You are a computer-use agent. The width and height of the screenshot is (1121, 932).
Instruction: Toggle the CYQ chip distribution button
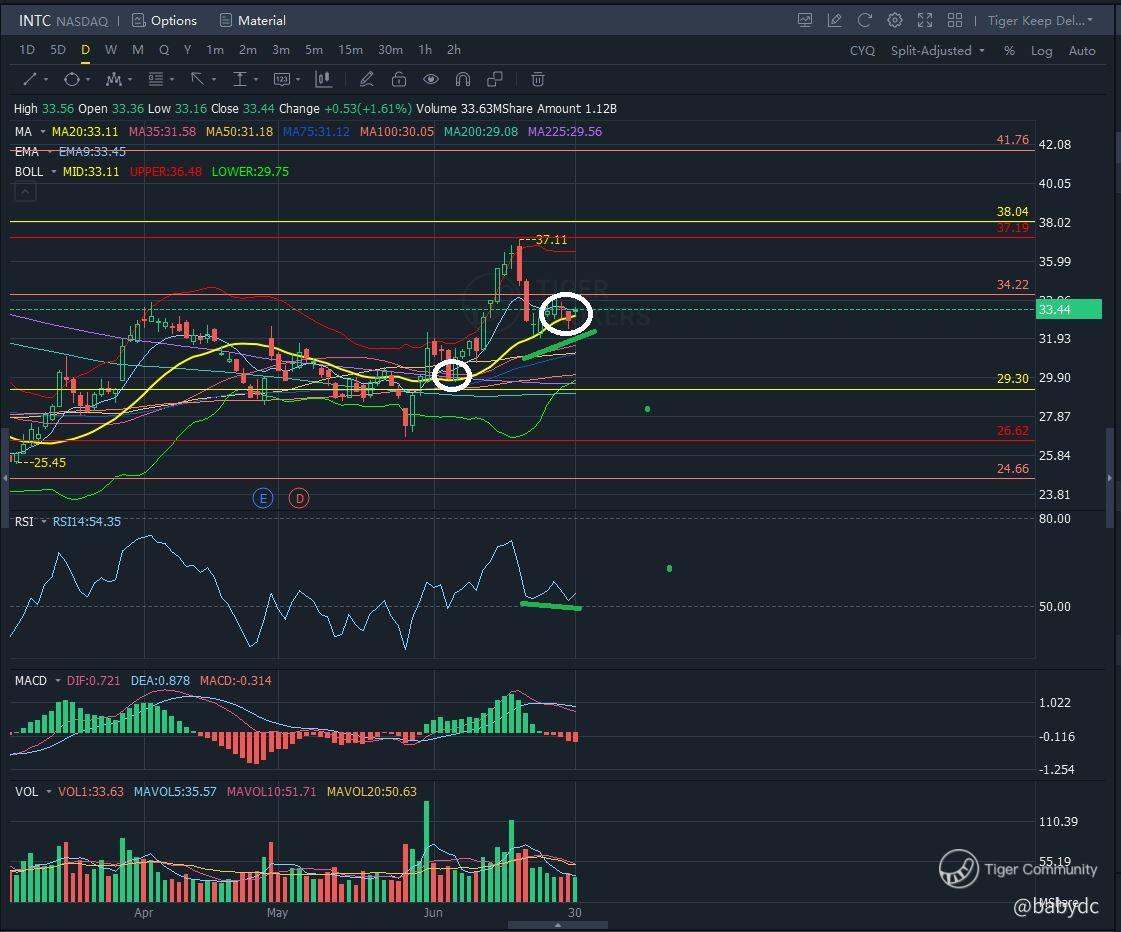[x=862, y=51]
